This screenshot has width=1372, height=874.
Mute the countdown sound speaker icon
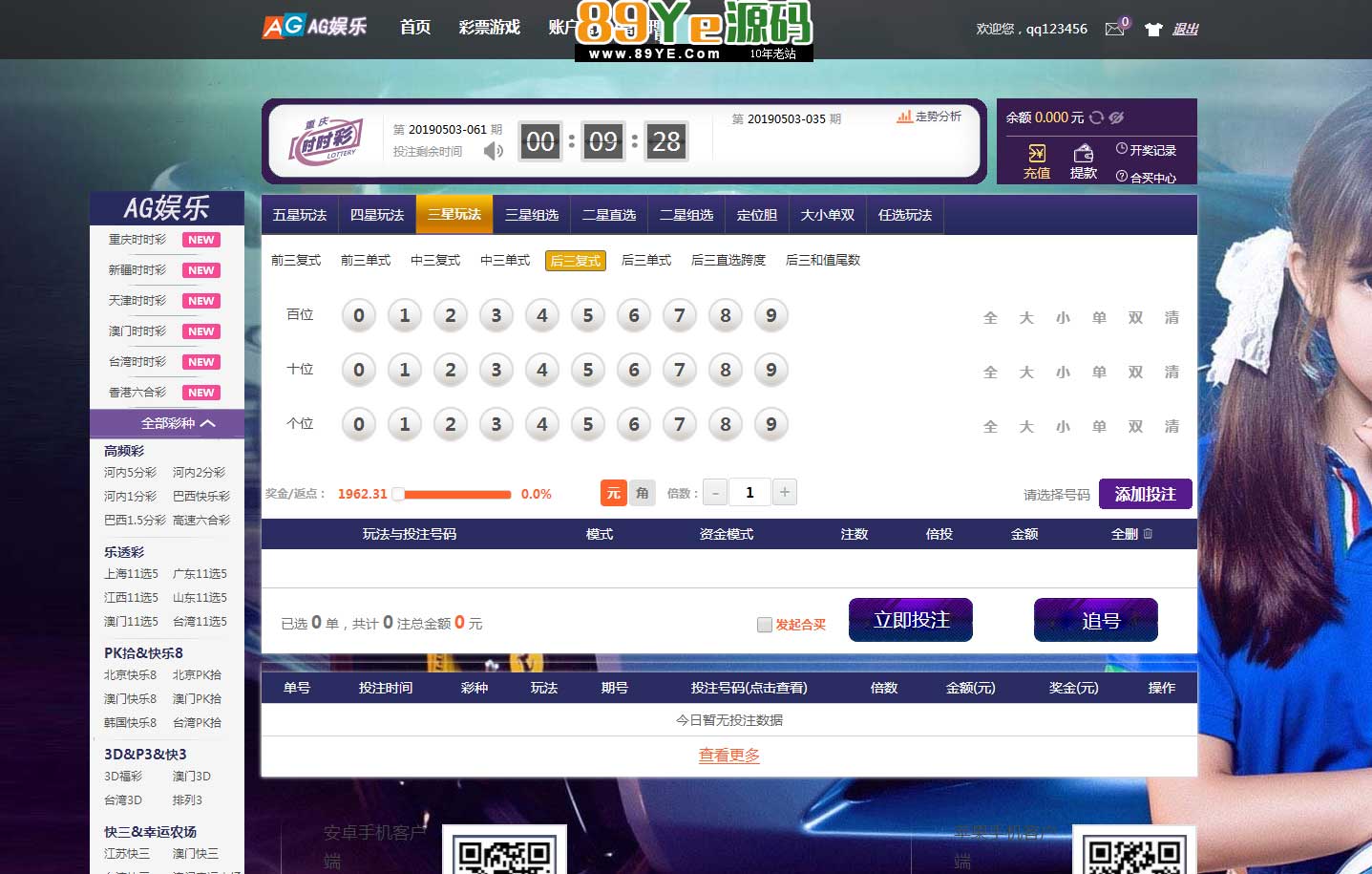(493, 151)
